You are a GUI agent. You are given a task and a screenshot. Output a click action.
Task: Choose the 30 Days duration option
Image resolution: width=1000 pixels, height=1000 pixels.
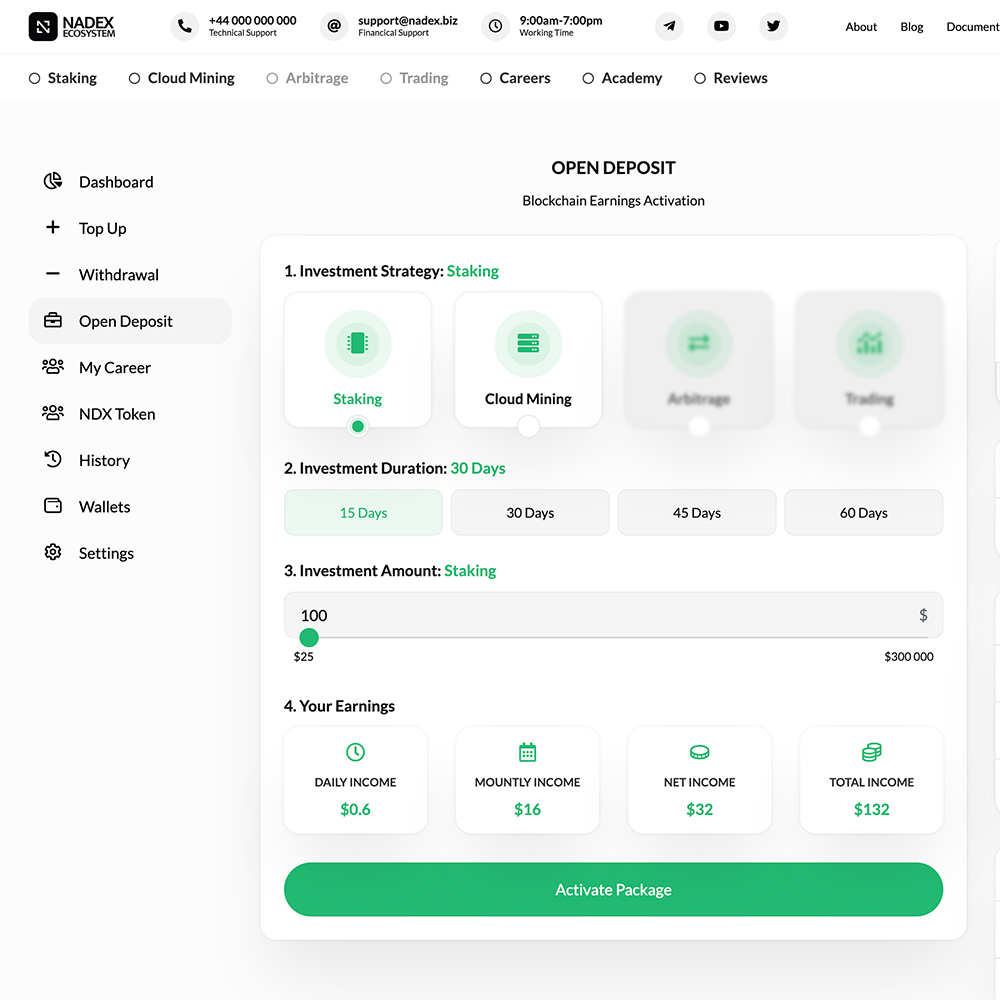click(x=530, y=513)
